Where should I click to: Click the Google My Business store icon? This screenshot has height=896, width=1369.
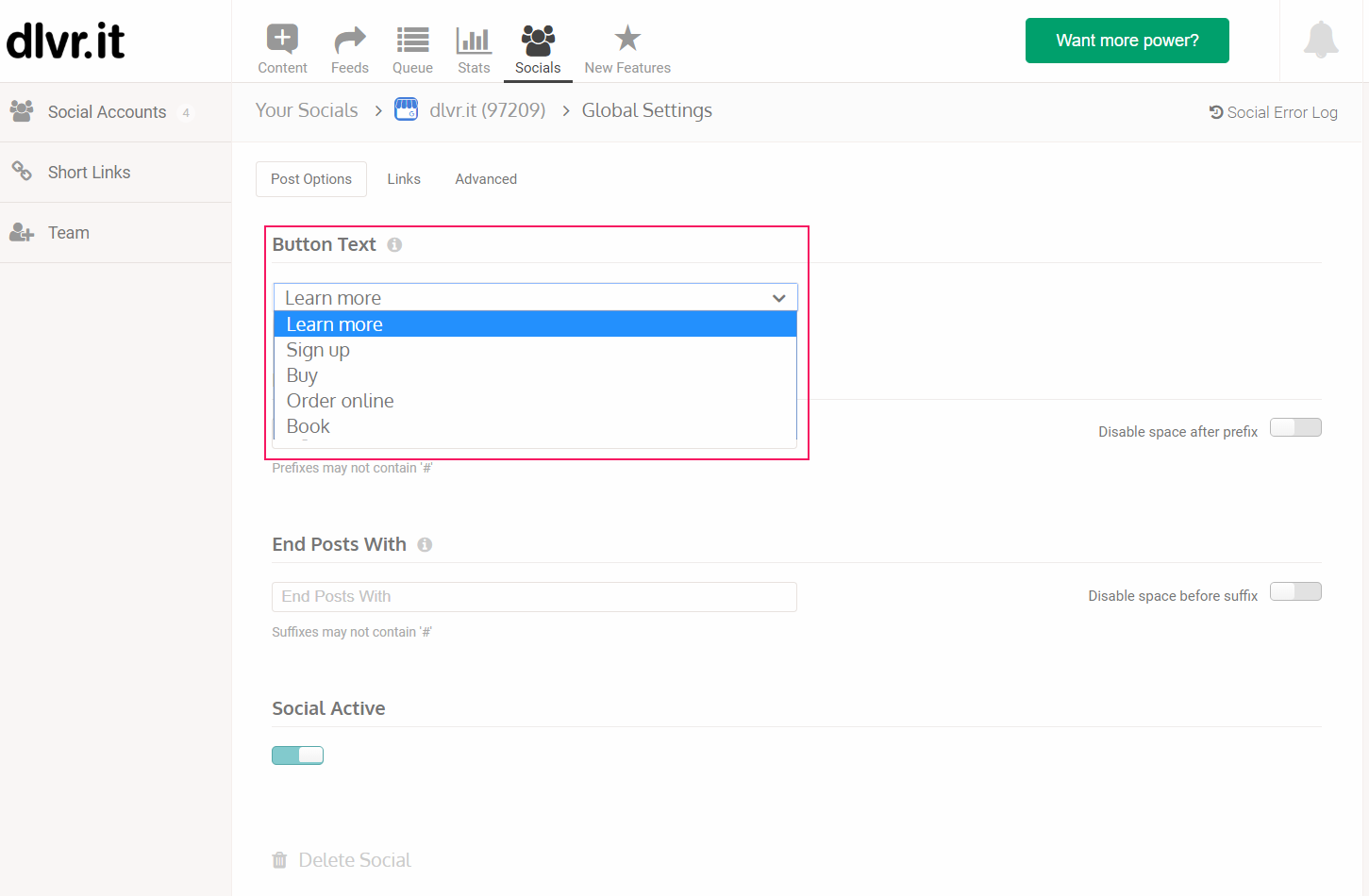(407, 109)
